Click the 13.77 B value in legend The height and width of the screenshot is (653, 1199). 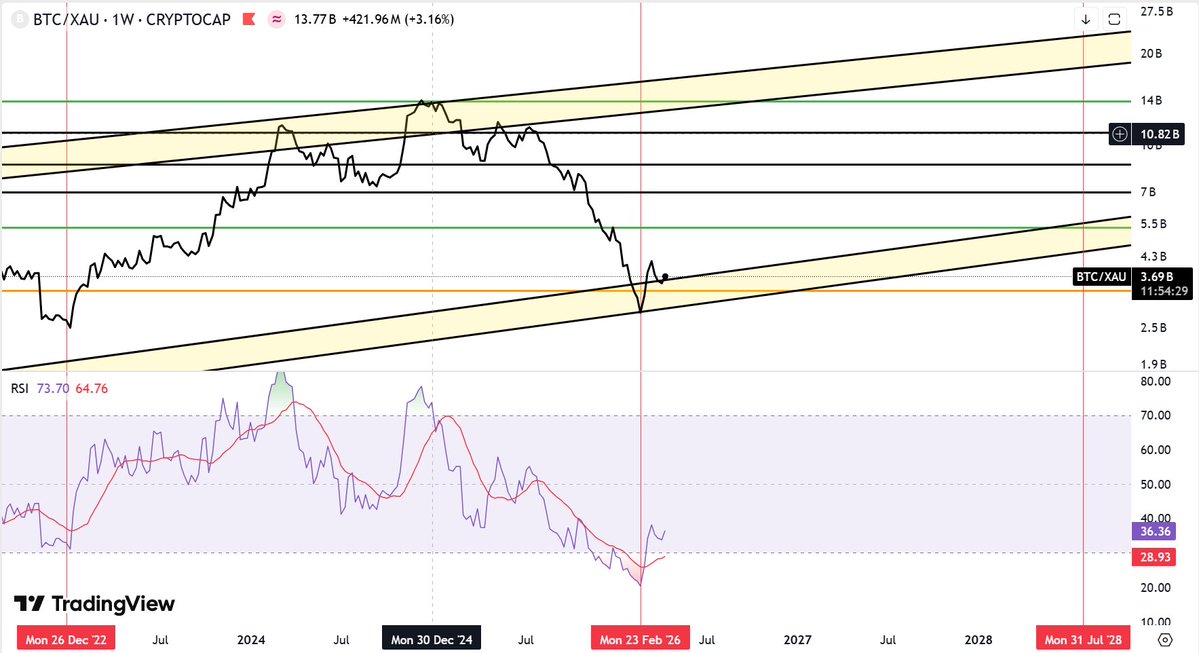(x=314, y=19)
